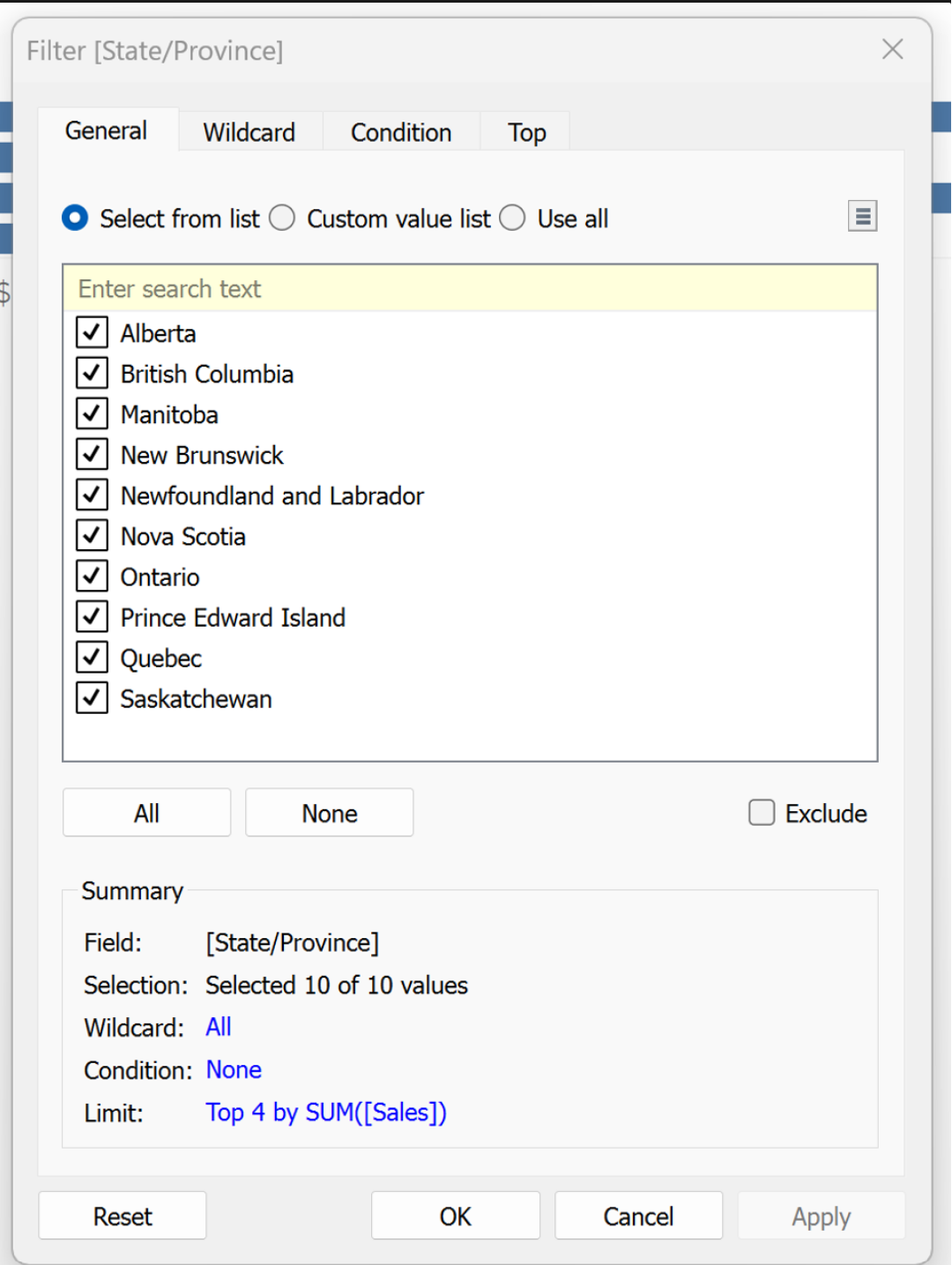Go to the Top tab
Screen dimensions: 952x1265
pyautogui.click(x=526, y=132)
